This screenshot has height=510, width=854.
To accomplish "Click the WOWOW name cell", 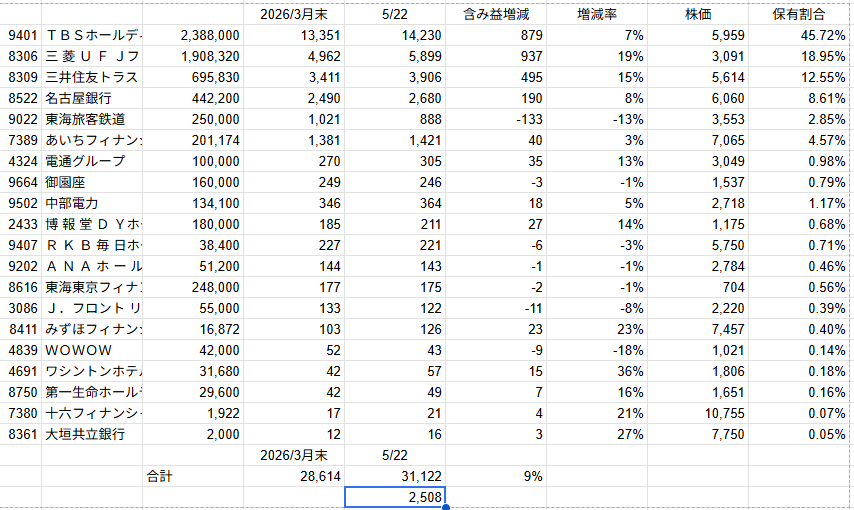I will (92, 350).
